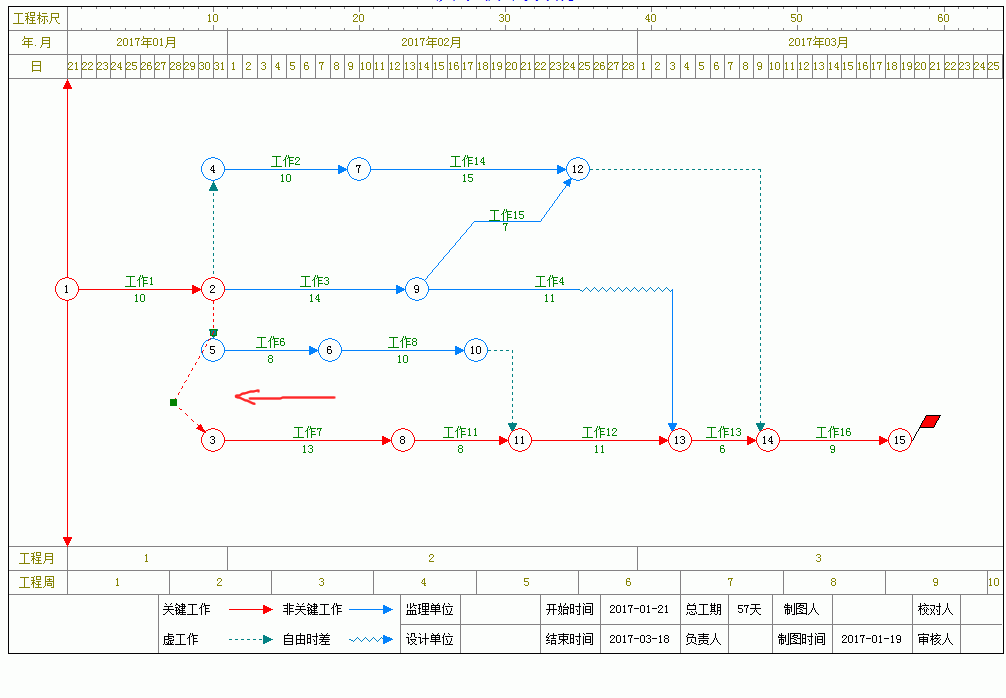Click the 57天 total duration cell
Image resolution: width=1006 pixels, height=698 pixels.
pyautogui.click(x=749, y=609)
